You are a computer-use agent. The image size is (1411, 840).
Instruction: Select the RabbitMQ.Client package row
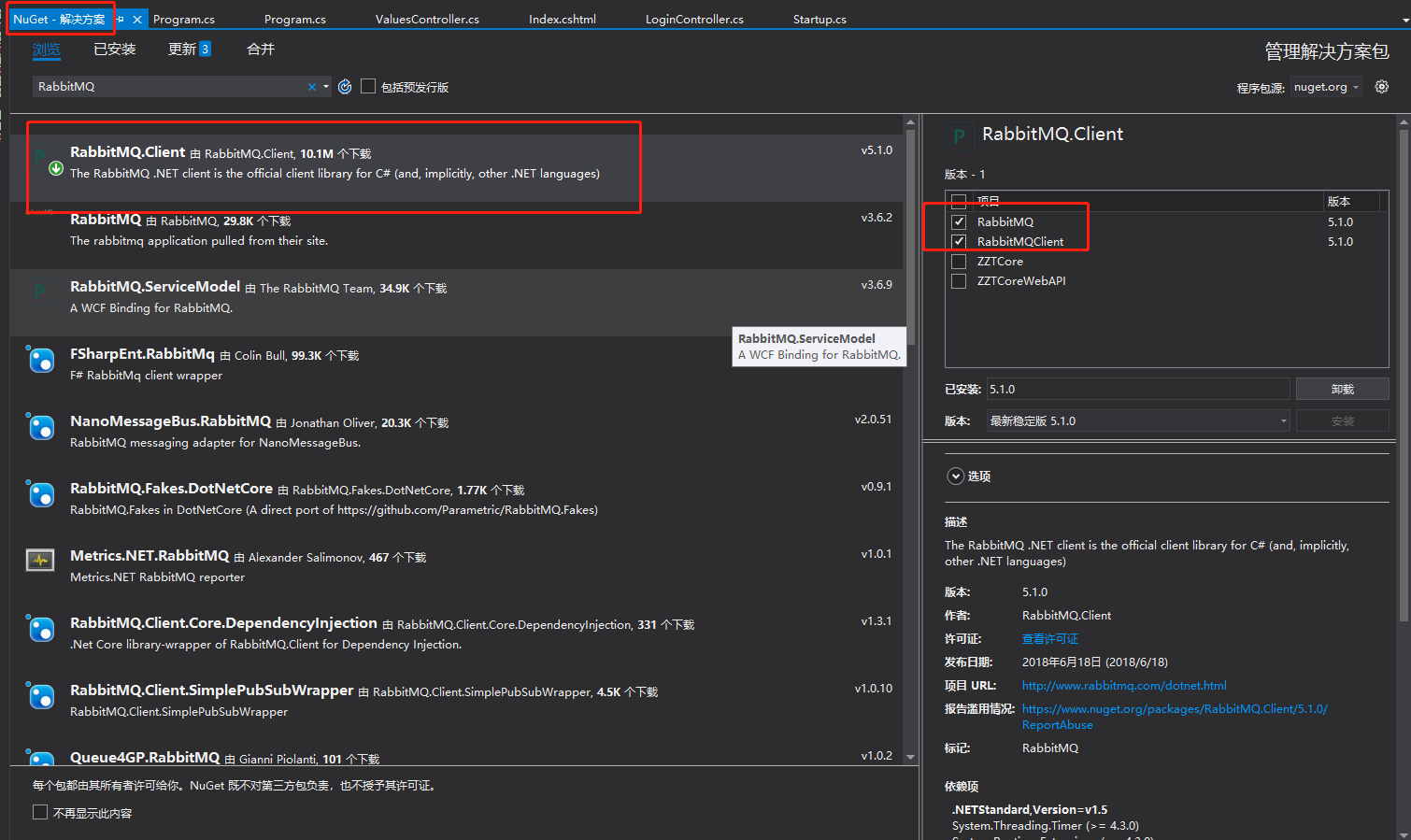click(x=457, y=168)
